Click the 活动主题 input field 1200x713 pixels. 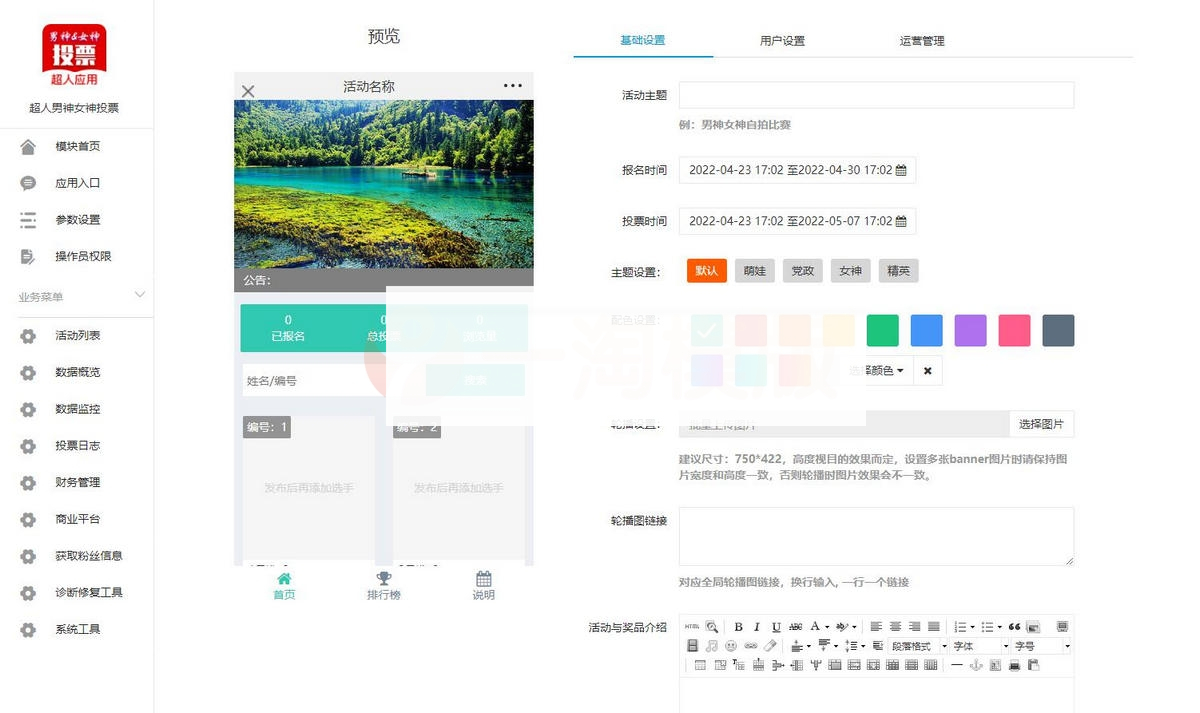876,95
